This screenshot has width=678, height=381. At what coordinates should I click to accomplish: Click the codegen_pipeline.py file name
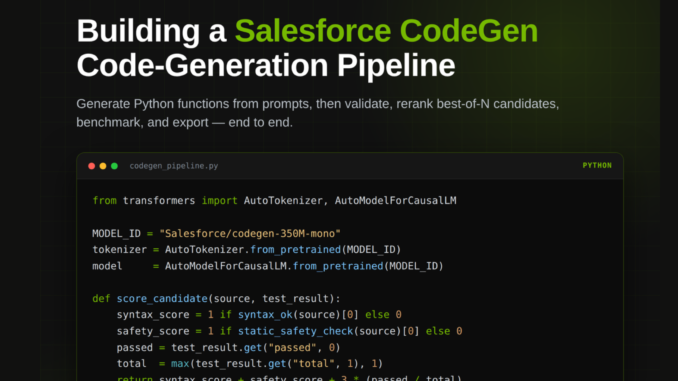(174, 166)
